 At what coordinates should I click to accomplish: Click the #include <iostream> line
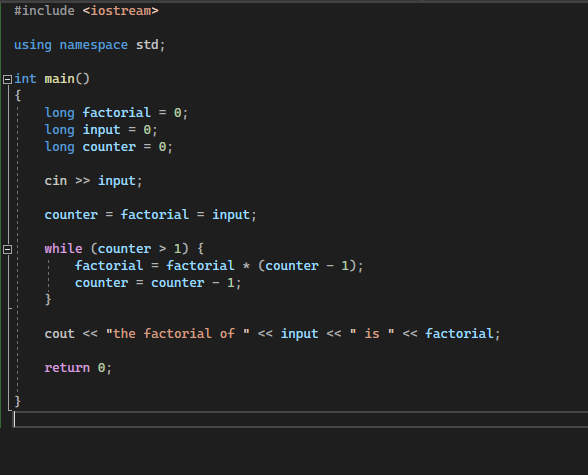click(x=86, y=11)
